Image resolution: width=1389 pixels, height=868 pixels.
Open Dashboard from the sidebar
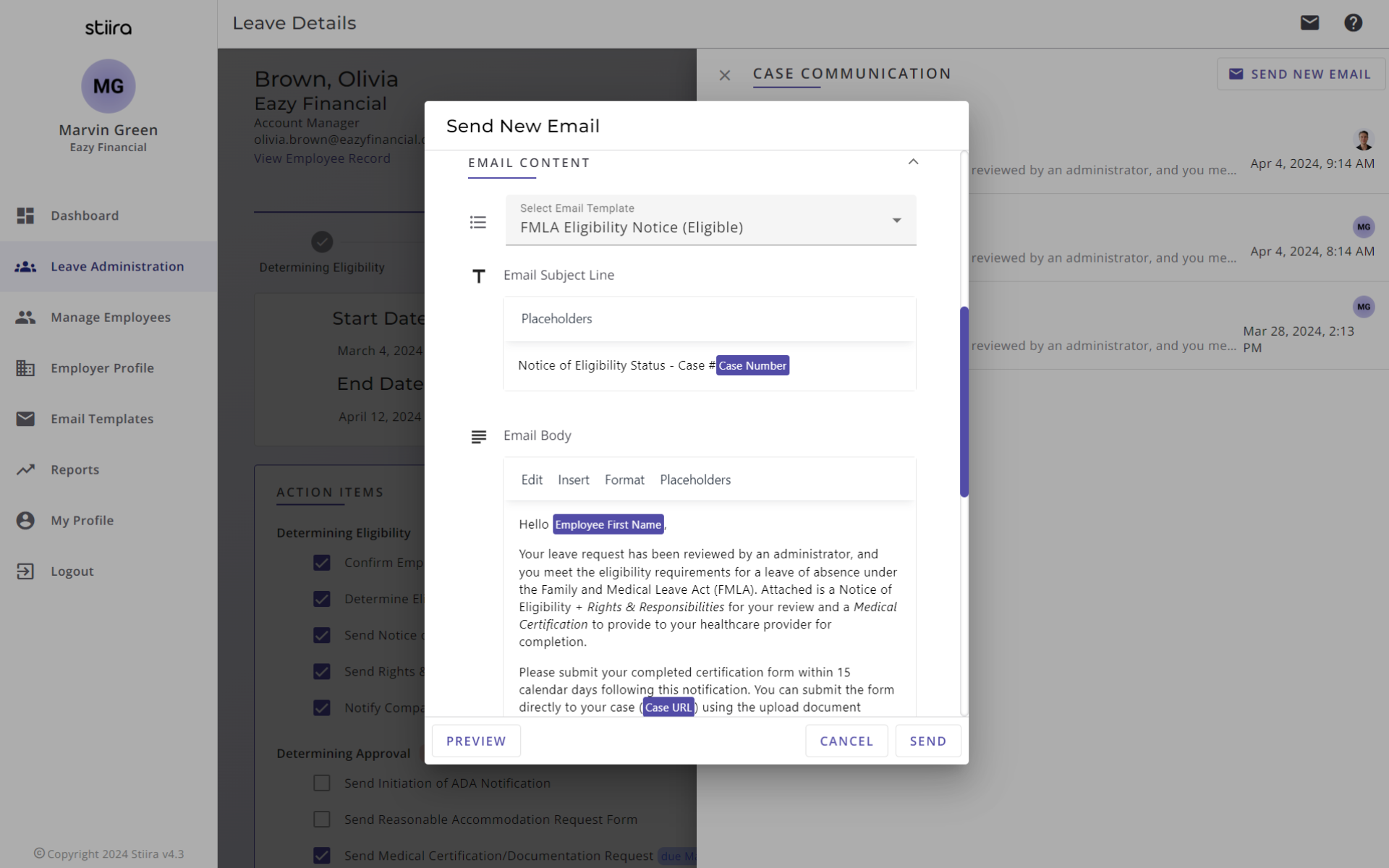pos(85,216)
